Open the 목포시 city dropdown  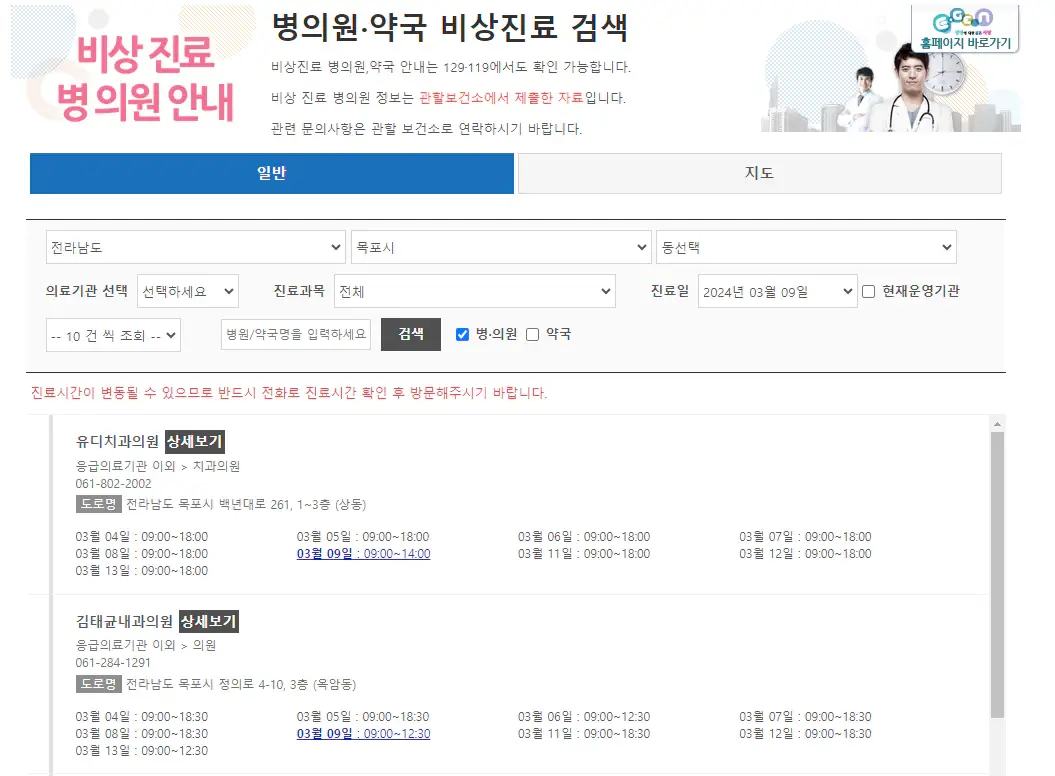(x=500, y=246)
